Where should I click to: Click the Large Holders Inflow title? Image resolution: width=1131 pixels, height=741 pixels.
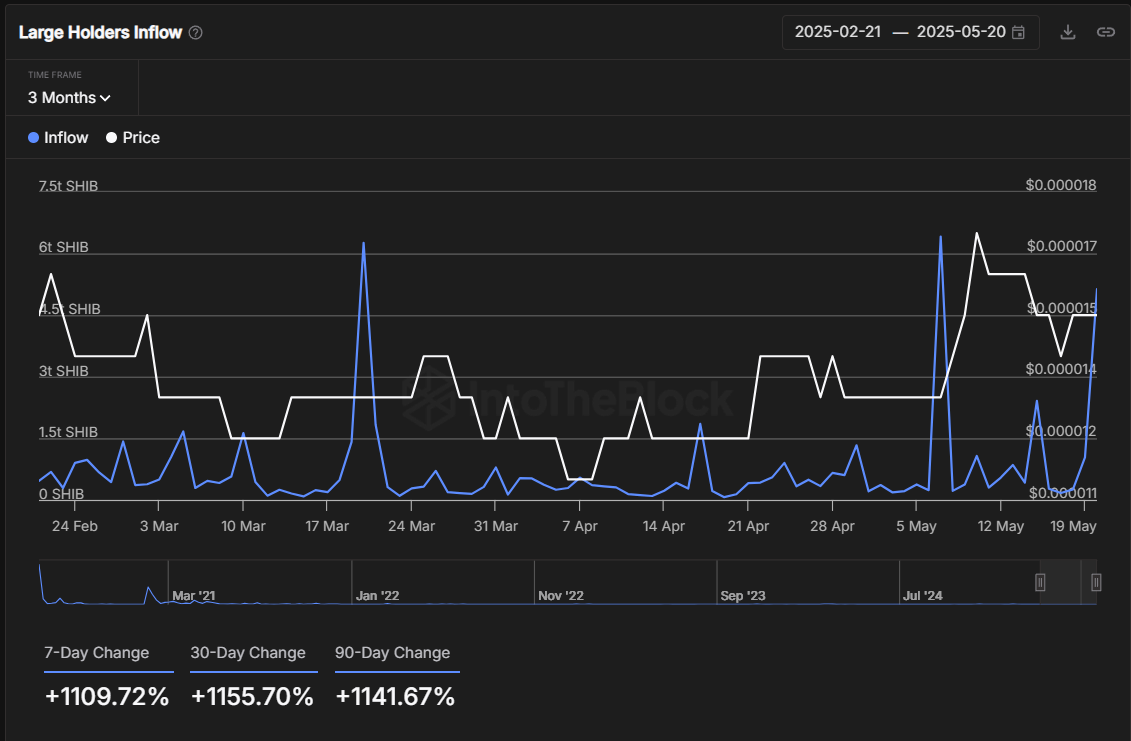101,33
